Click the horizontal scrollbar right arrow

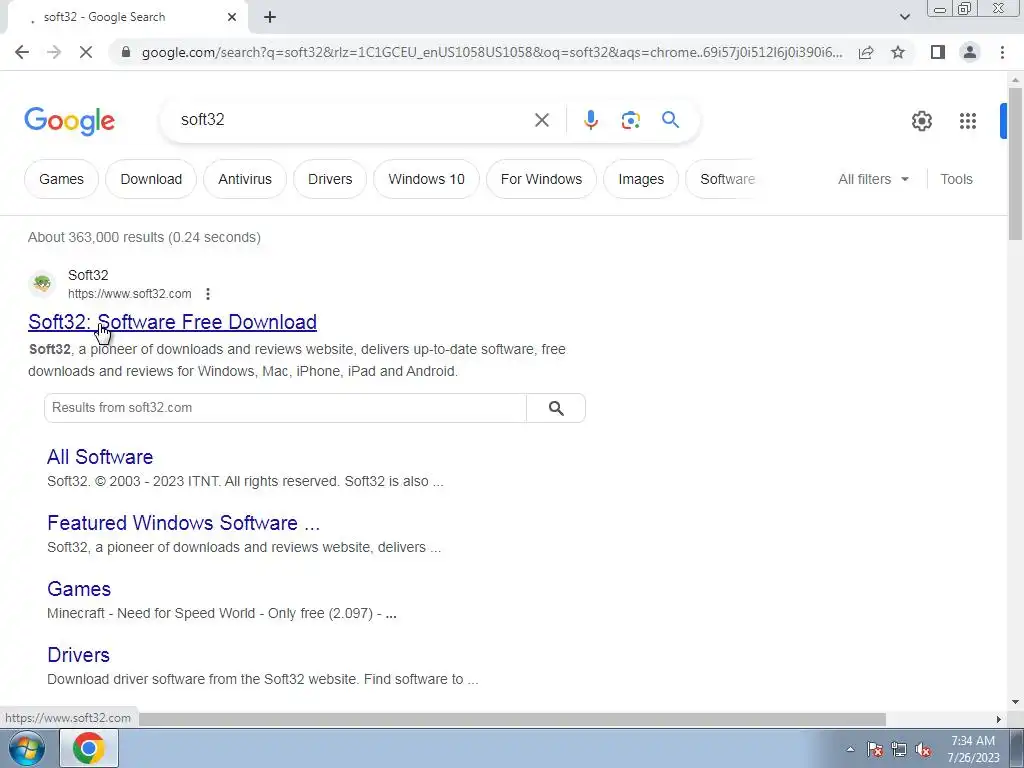(999, 719)
